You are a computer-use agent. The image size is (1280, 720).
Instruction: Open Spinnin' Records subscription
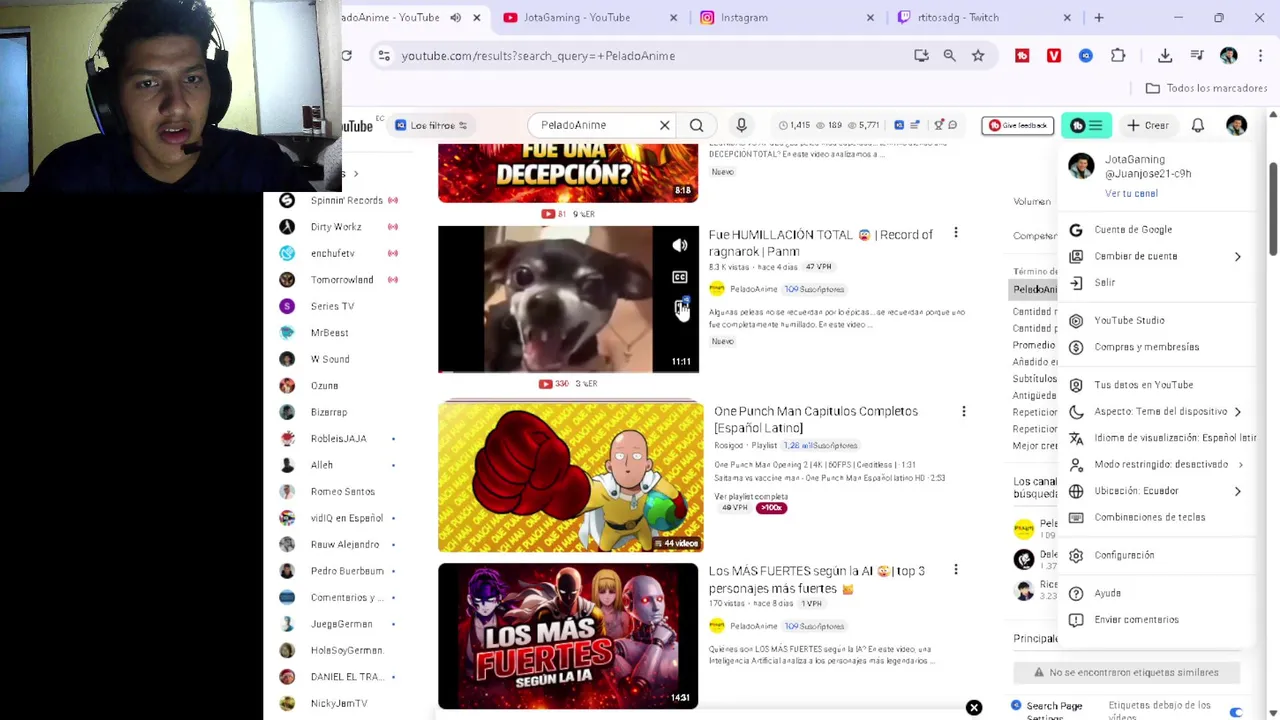click(x=338, y=200)
